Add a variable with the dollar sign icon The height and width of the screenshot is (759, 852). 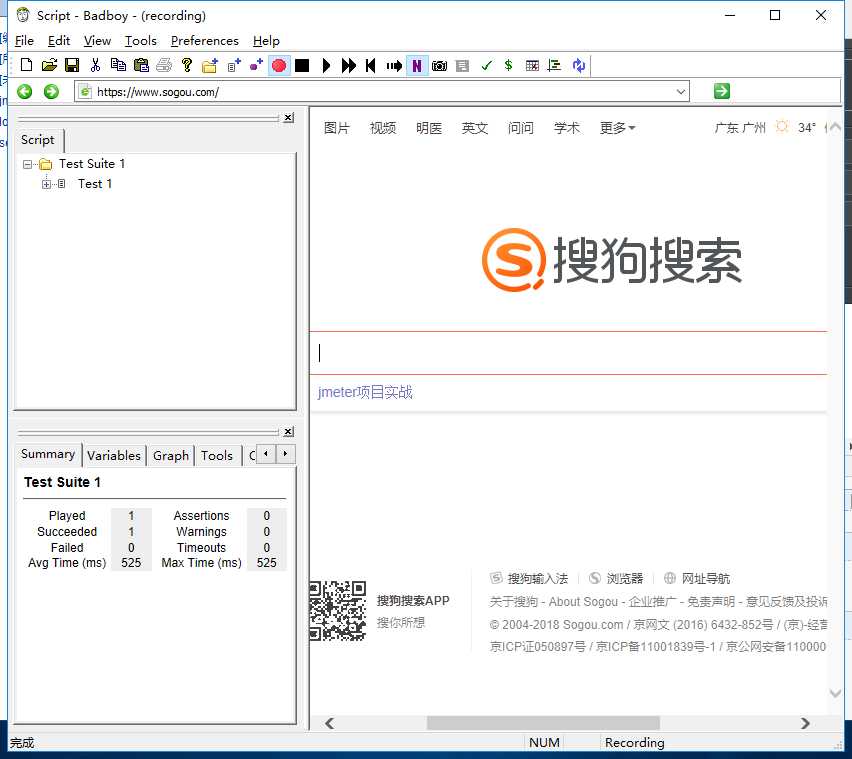pyautogui.click(x=509, y=66)
